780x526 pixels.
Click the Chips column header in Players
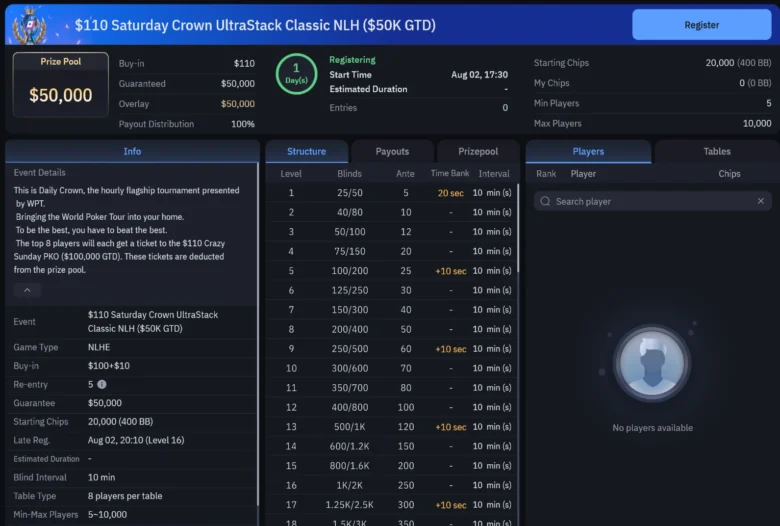pyautogui.click(x=729, y=174)
